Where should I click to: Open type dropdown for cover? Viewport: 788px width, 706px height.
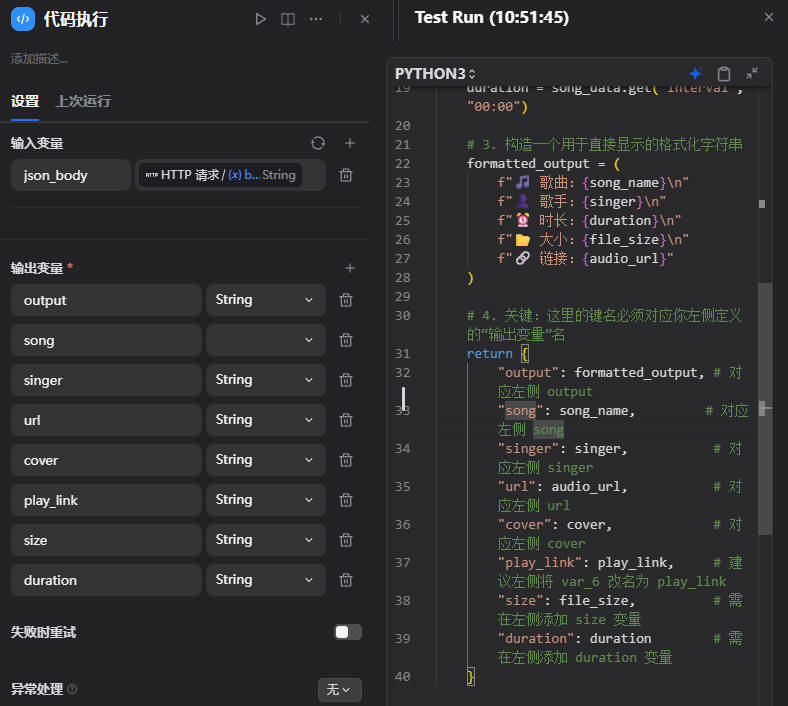tap(266, 460)
